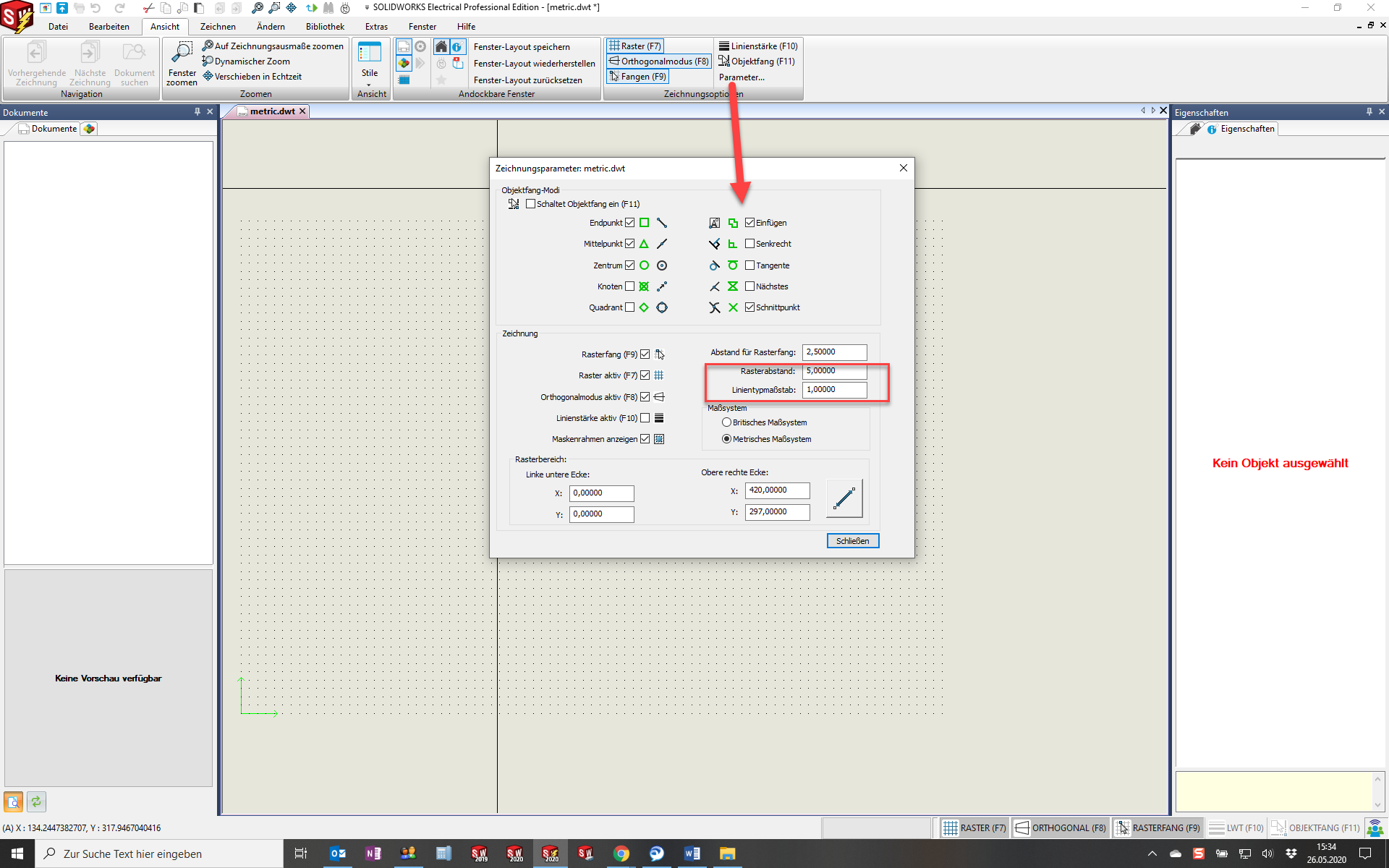
Task: Click the Schließen button
Action: coord(852,541)
